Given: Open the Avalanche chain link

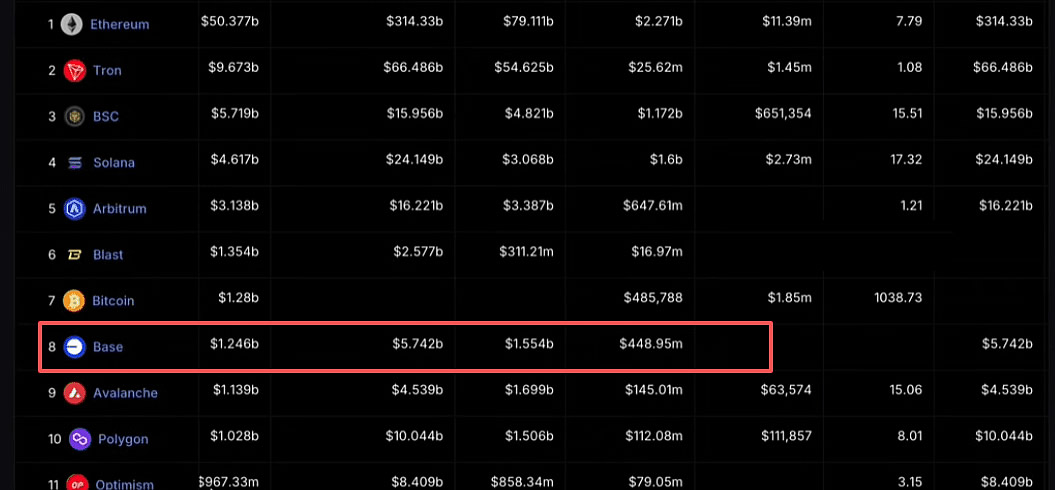Looking at the screenshot, I should tap(125, 393).
